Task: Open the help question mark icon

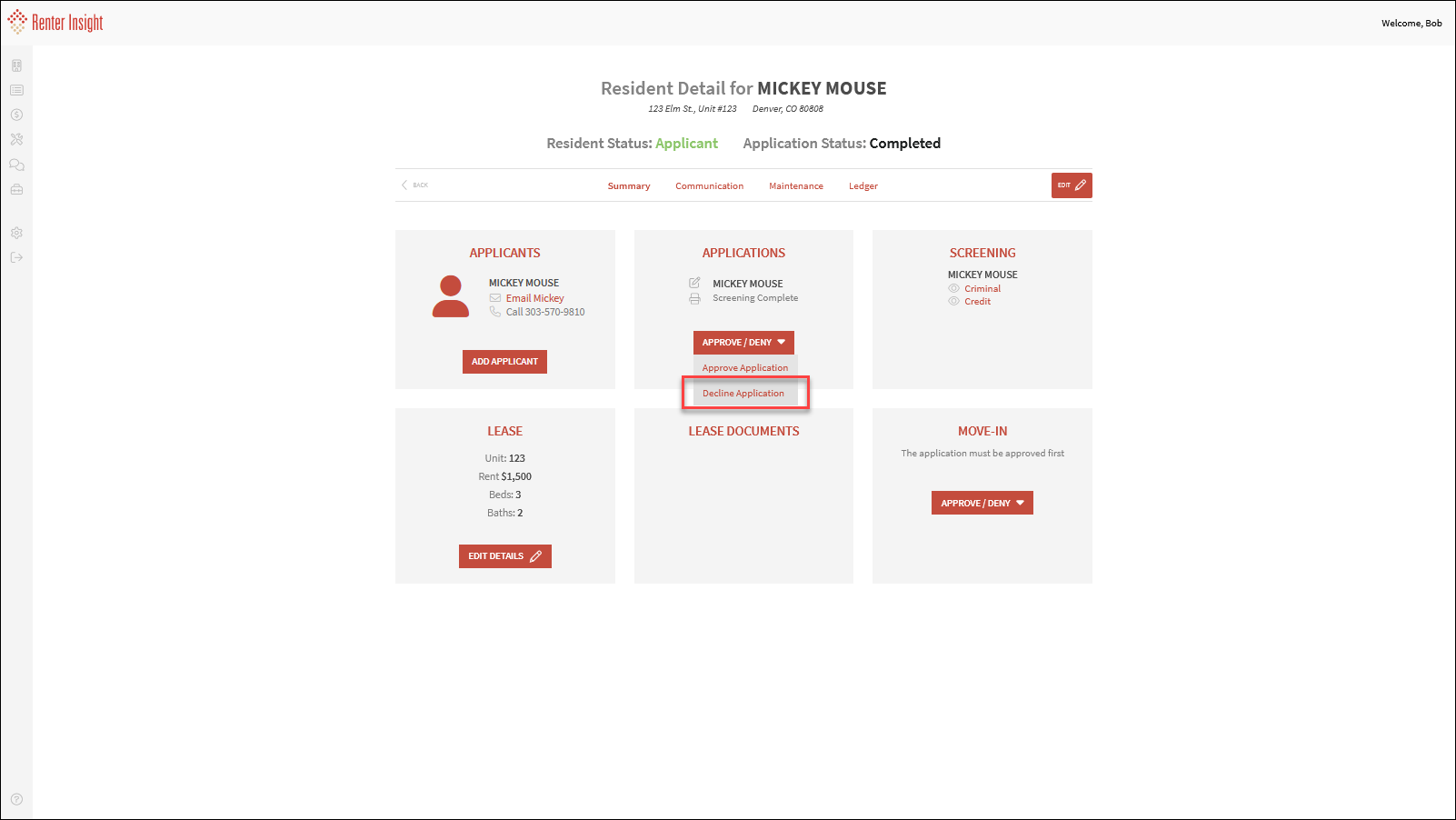Action: click(16, 799)
